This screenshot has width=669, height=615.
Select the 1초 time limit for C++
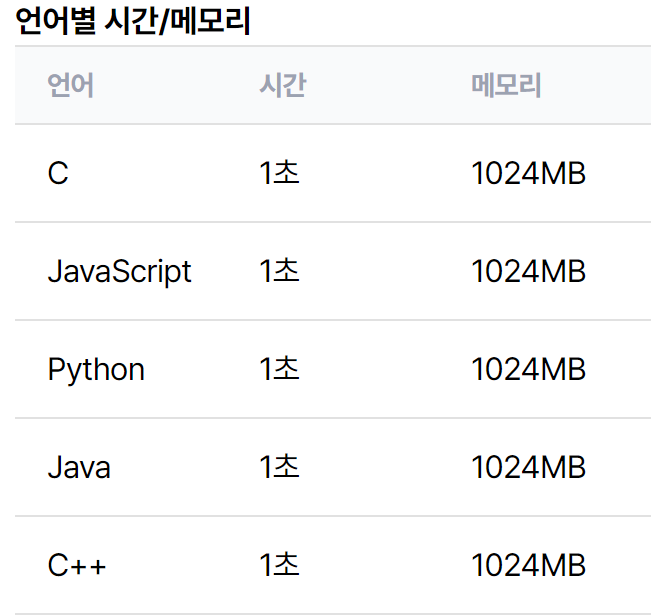pos(279,564)
